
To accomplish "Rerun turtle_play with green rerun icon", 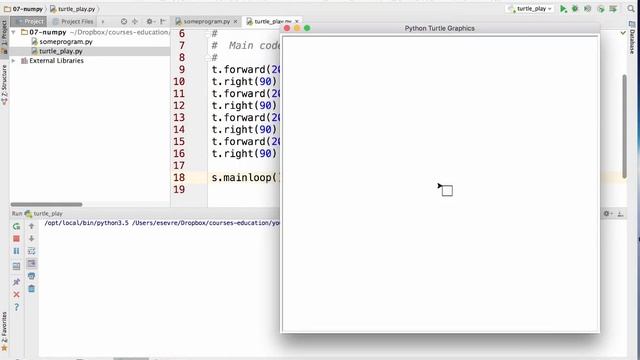I will [x=16, y=226].
